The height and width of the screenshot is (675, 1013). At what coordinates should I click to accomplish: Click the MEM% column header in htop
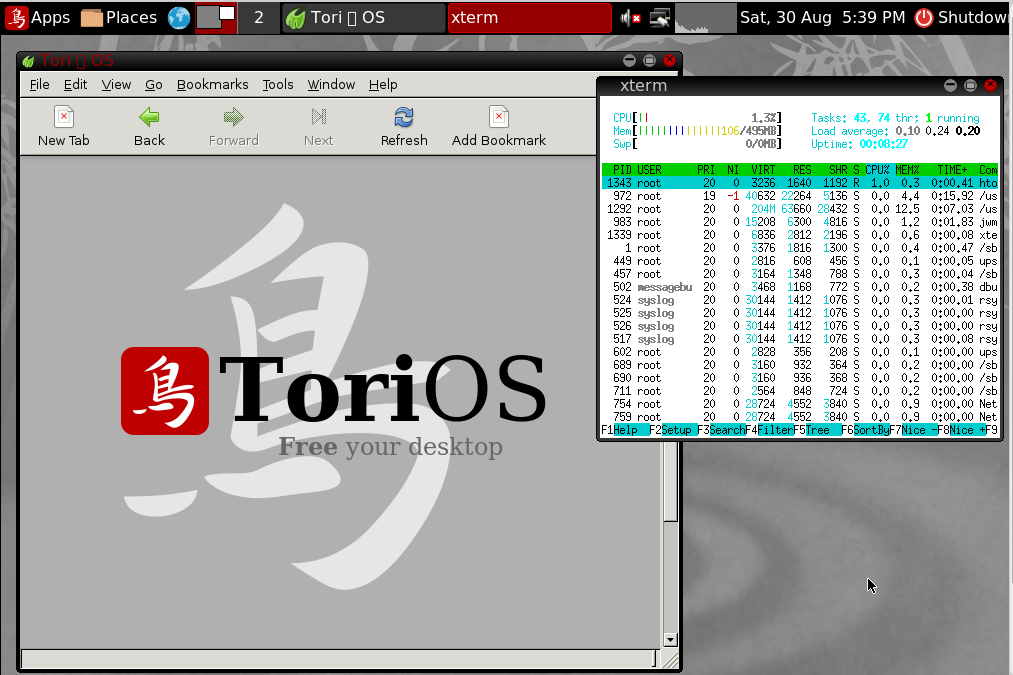(908, 170)
